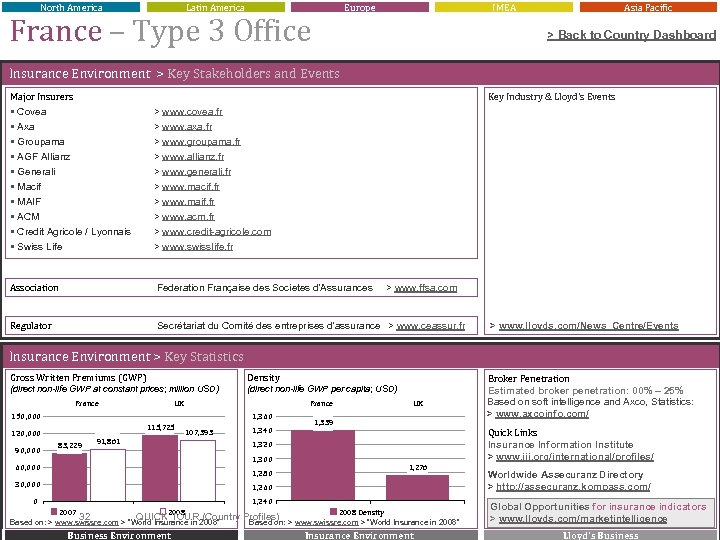Open swissre.com link under Density chart

(326, 523)
